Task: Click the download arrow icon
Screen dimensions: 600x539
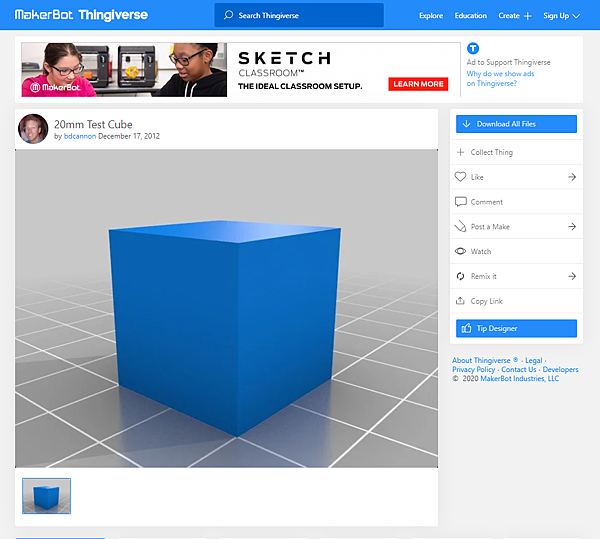Action: (x=466, y=124)
